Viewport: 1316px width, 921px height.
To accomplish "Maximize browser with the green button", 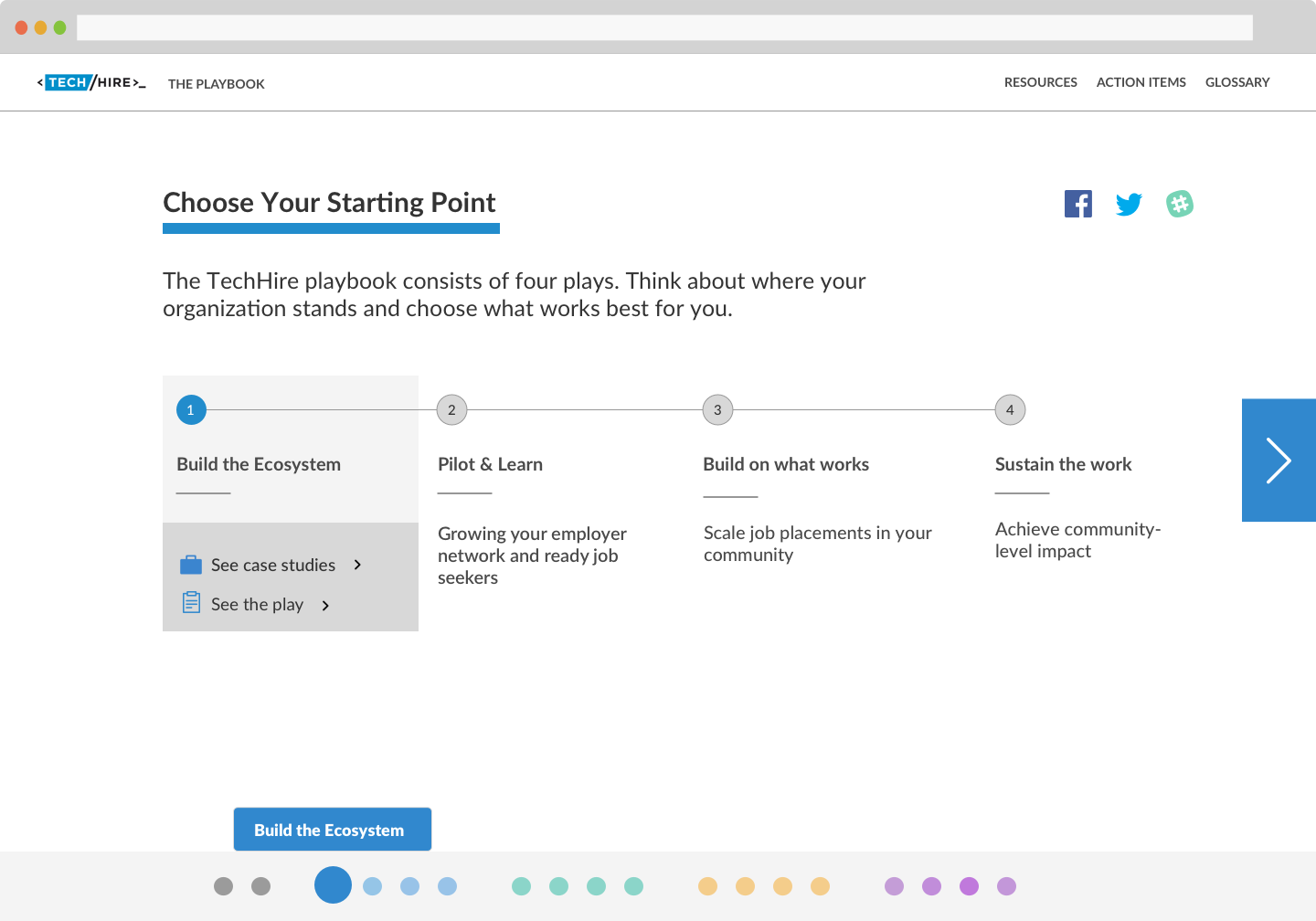I will click(60, 27).
